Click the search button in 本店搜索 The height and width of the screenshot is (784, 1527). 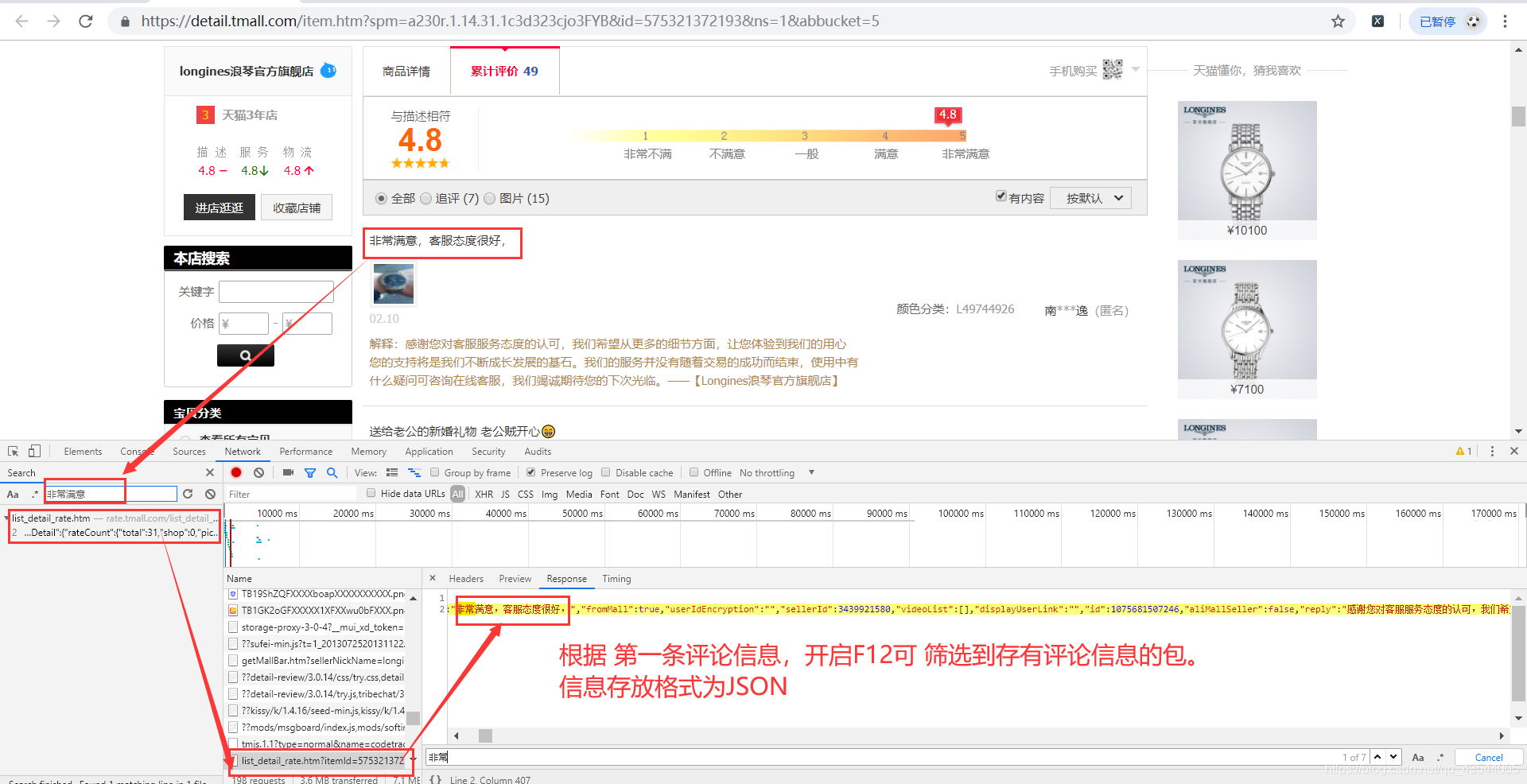pos(246,355)
